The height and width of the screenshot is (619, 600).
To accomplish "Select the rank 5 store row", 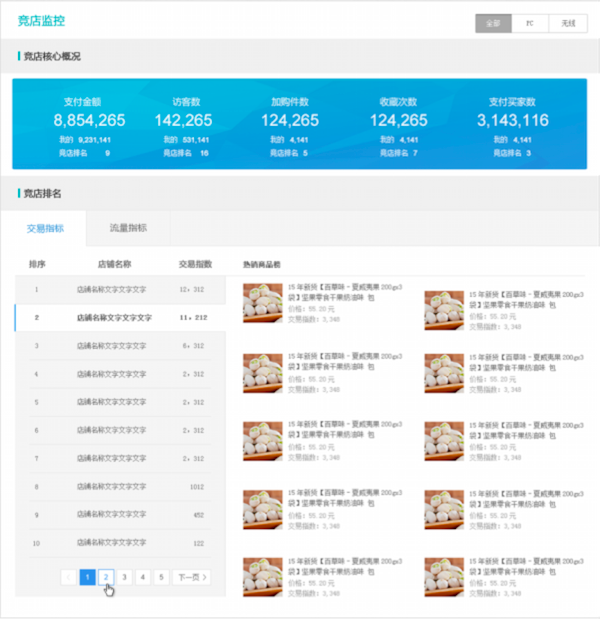I will click(x=120, y=402).
